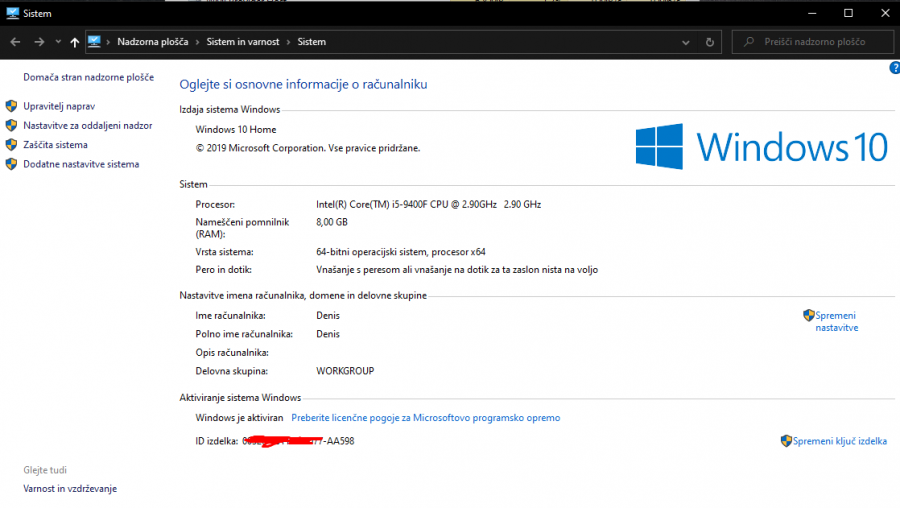Click shield icon beside Spremeni nastavitve
Image resolution: width=900 pixels, height=508 pixels.
[809, 315]
